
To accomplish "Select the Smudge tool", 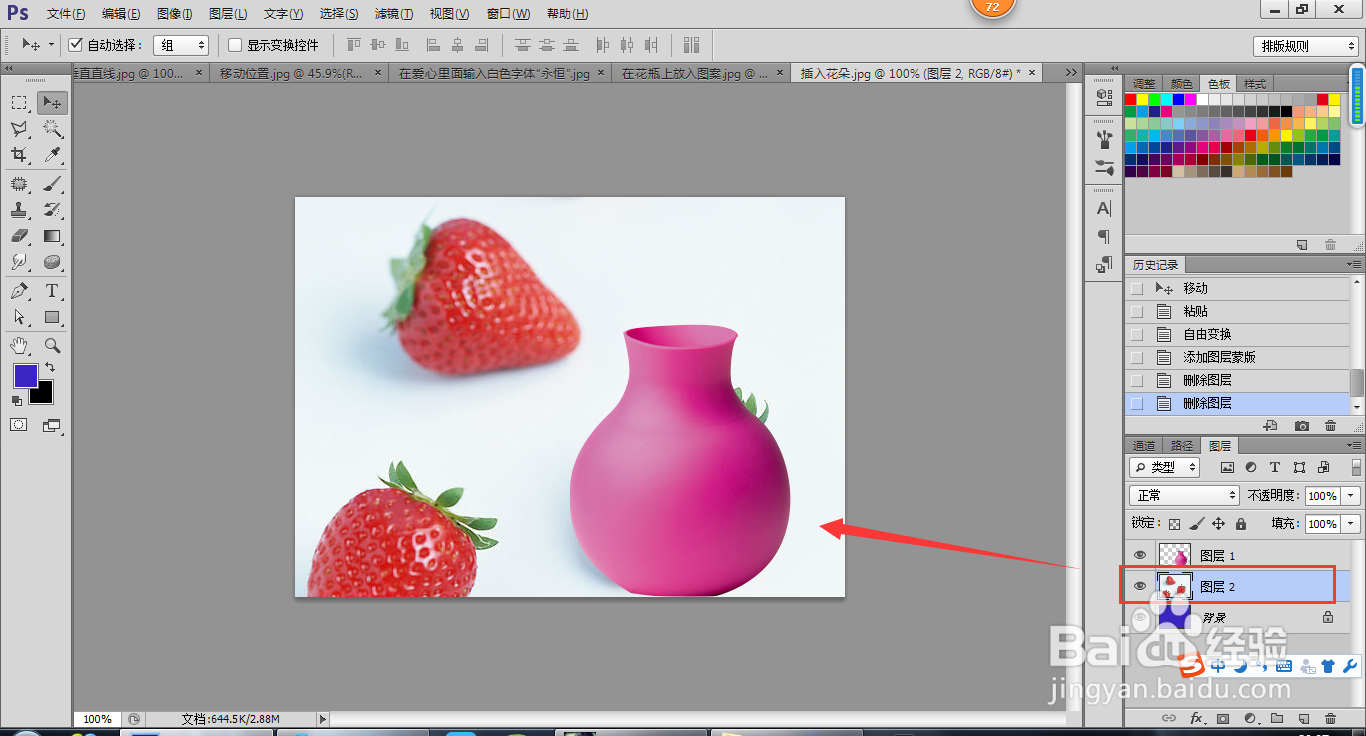I will (19, 262).
